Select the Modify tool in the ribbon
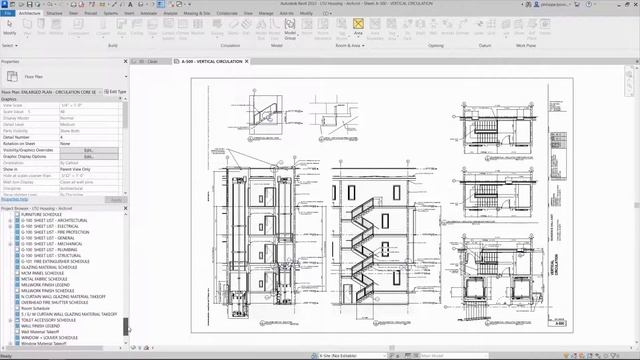This screenshot has height=360, width=640. point(9,27)
